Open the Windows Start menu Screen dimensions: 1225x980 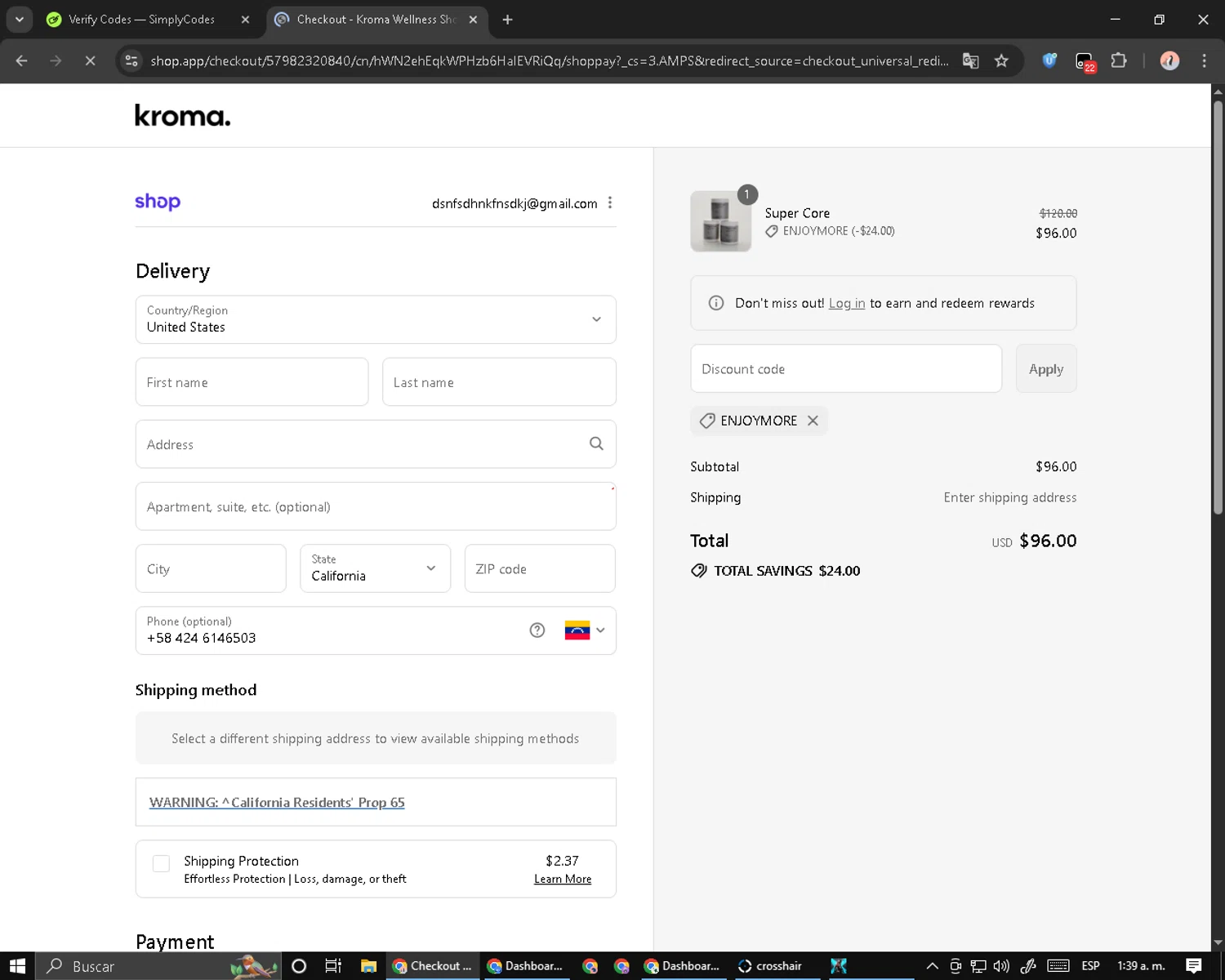(17, 966)
